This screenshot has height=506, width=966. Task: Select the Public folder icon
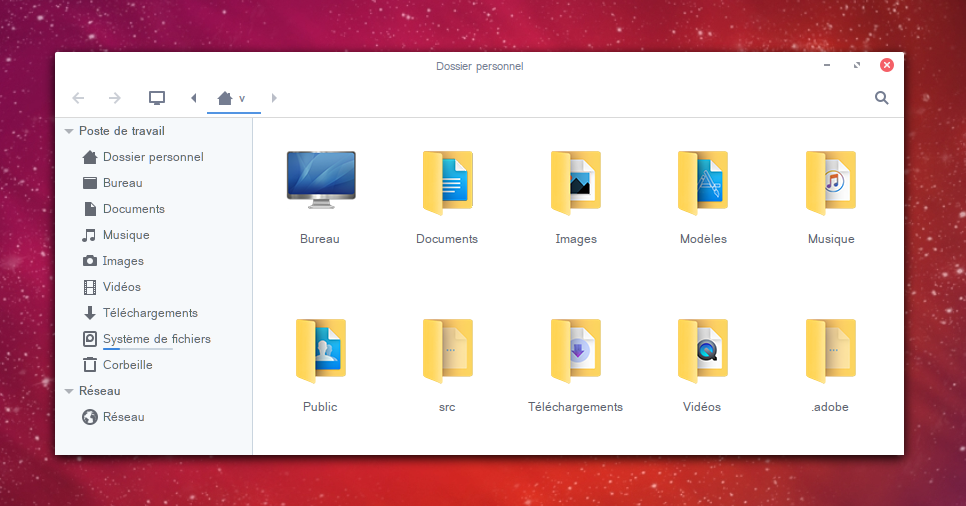click(321, 351)
